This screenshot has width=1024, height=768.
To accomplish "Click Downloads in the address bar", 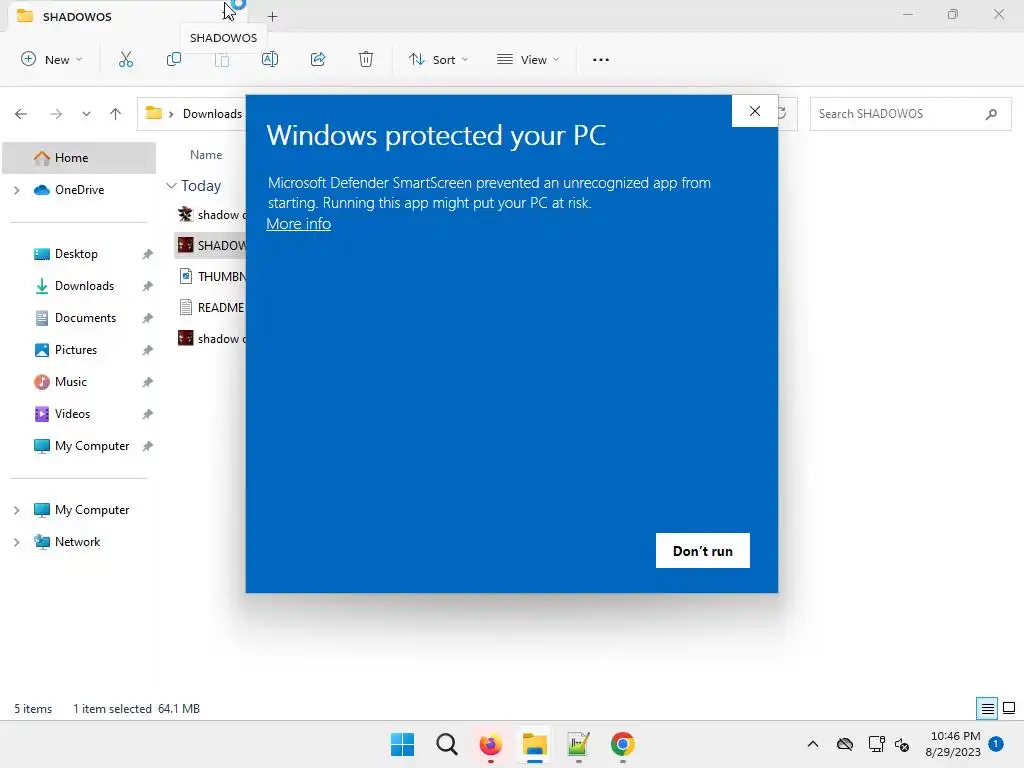I will click(212, 114).
